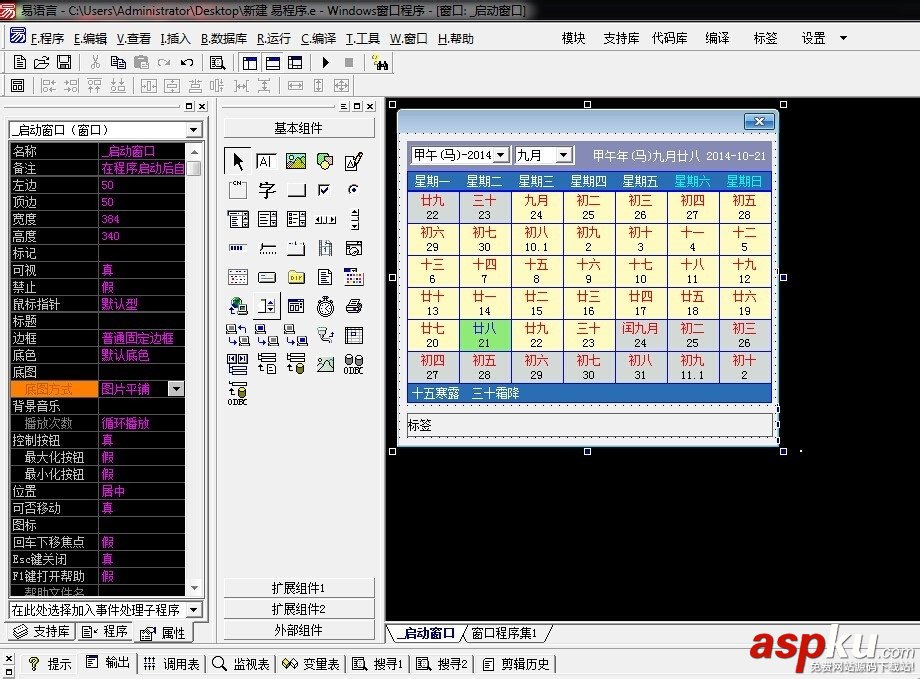Select the picture box component icon

(x=296, y=161)
